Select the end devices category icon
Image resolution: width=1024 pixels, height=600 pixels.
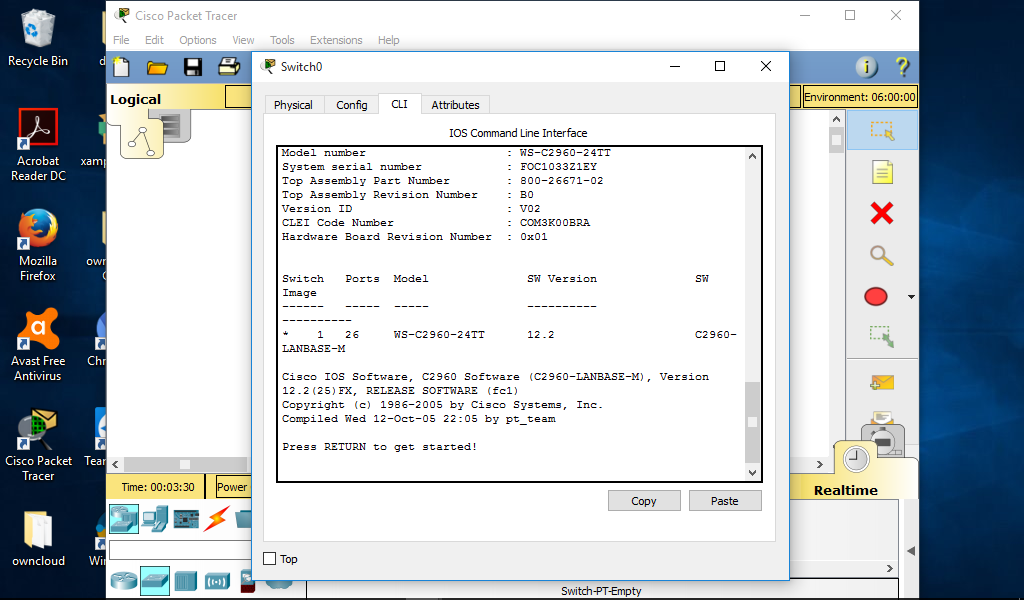(155, 519)
